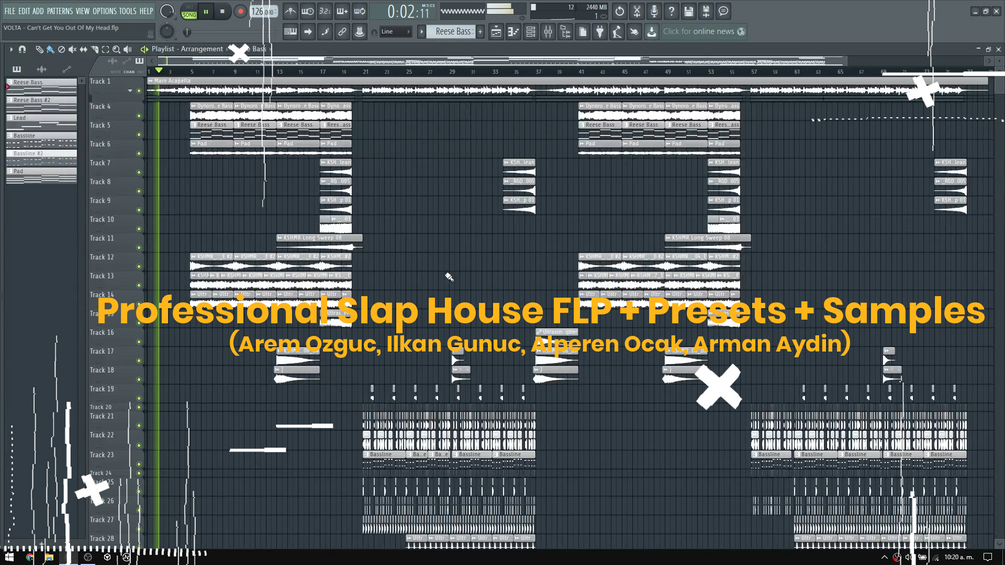Toggle mute LED on Track 7
The height and width of the screenshot is (565, 1005).
pyautogui.click(x=139, y=173)
